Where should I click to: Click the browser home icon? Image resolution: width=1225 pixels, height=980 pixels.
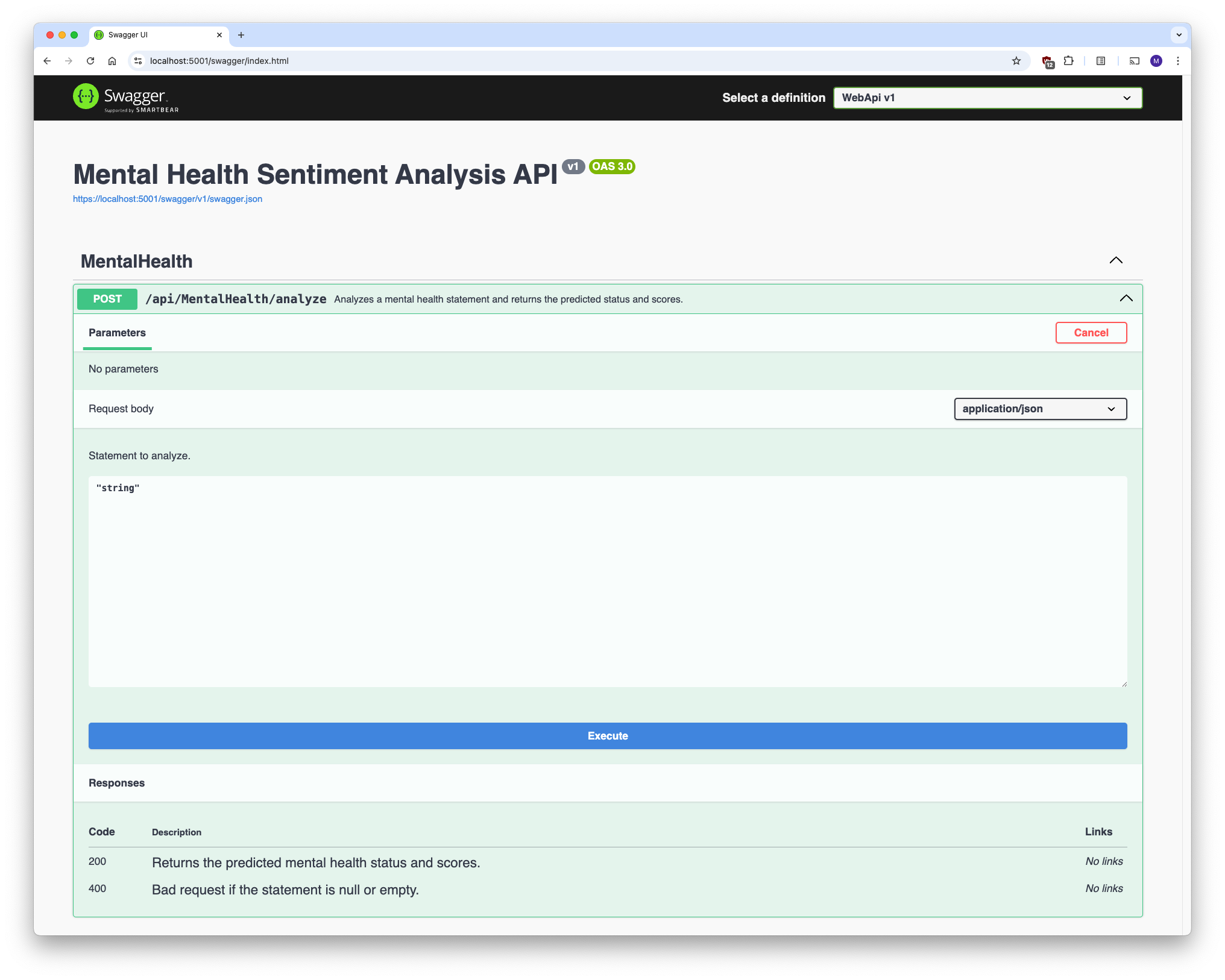[x=112, y=61]
